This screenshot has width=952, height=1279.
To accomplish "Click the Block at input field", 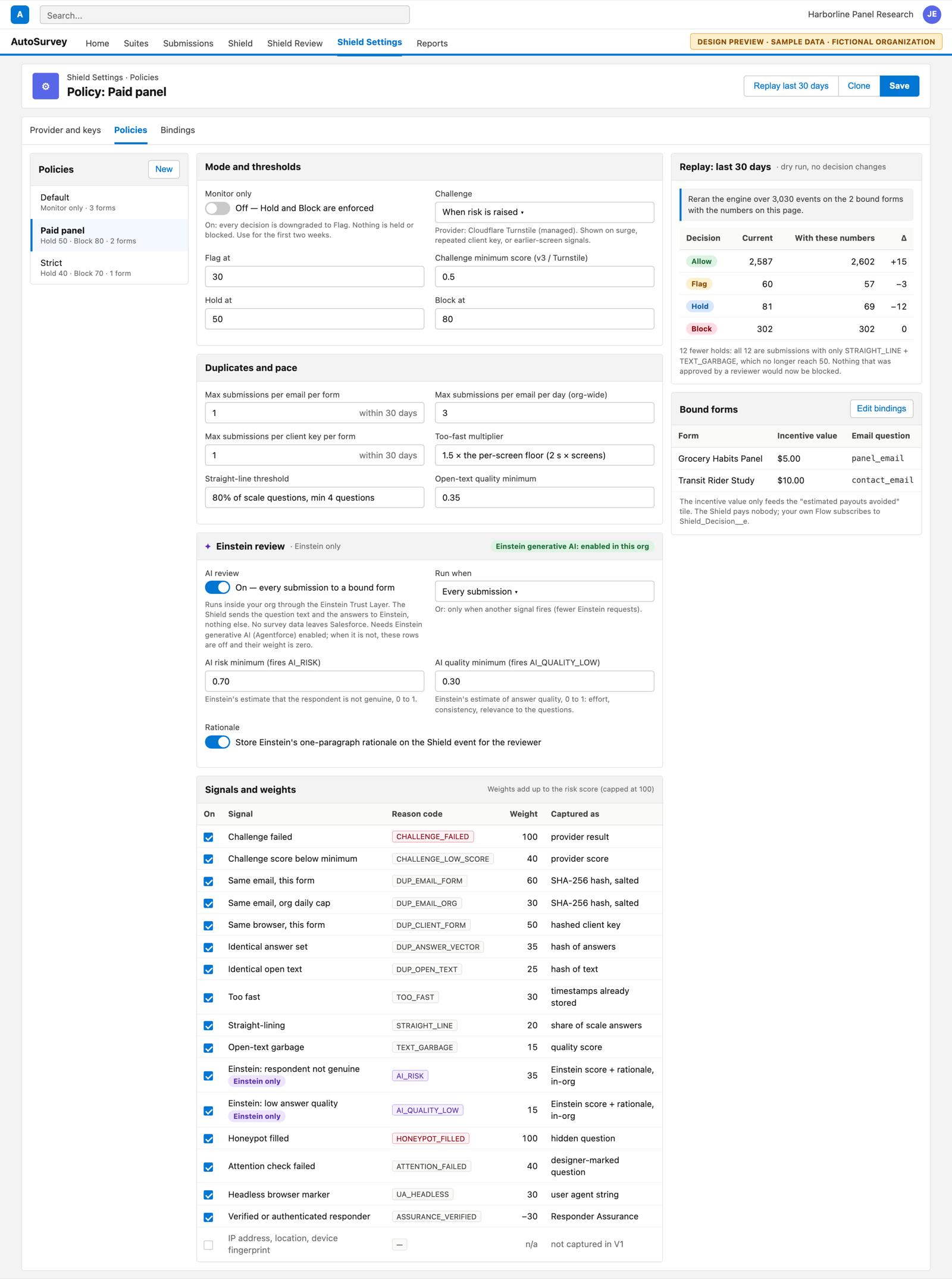I will 544,319.
